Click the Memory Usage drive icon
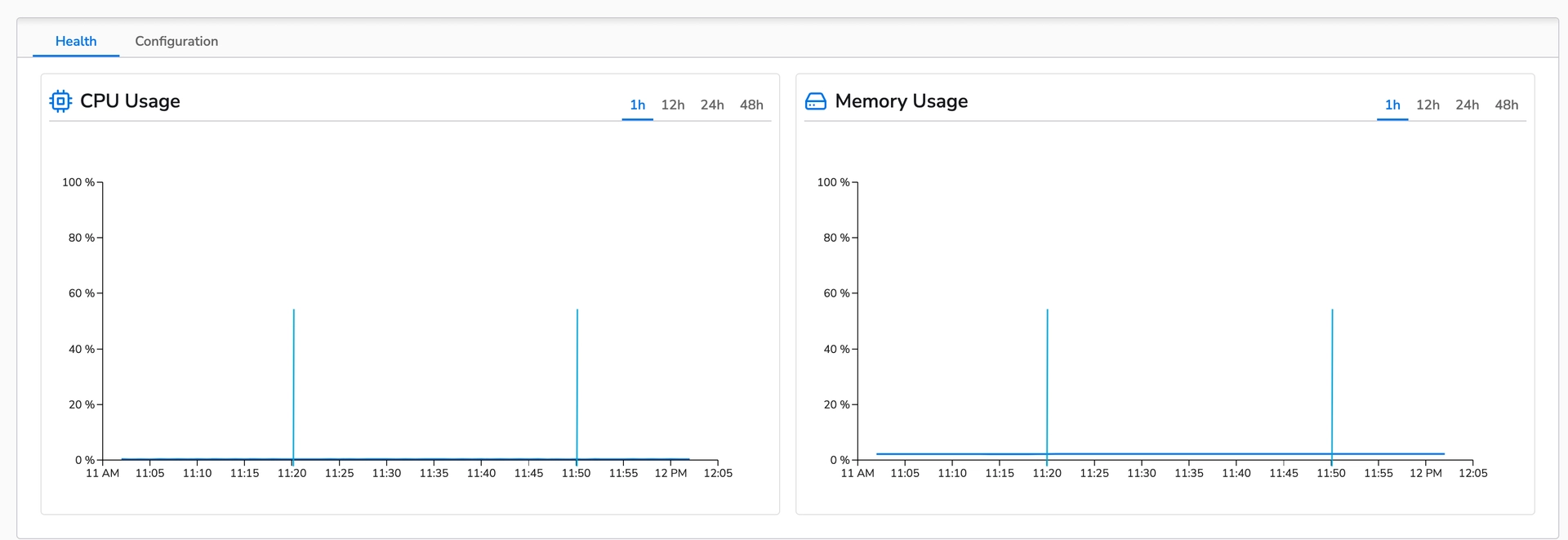The width and height of the screenshot is (1568, 540). pos(816,101)
